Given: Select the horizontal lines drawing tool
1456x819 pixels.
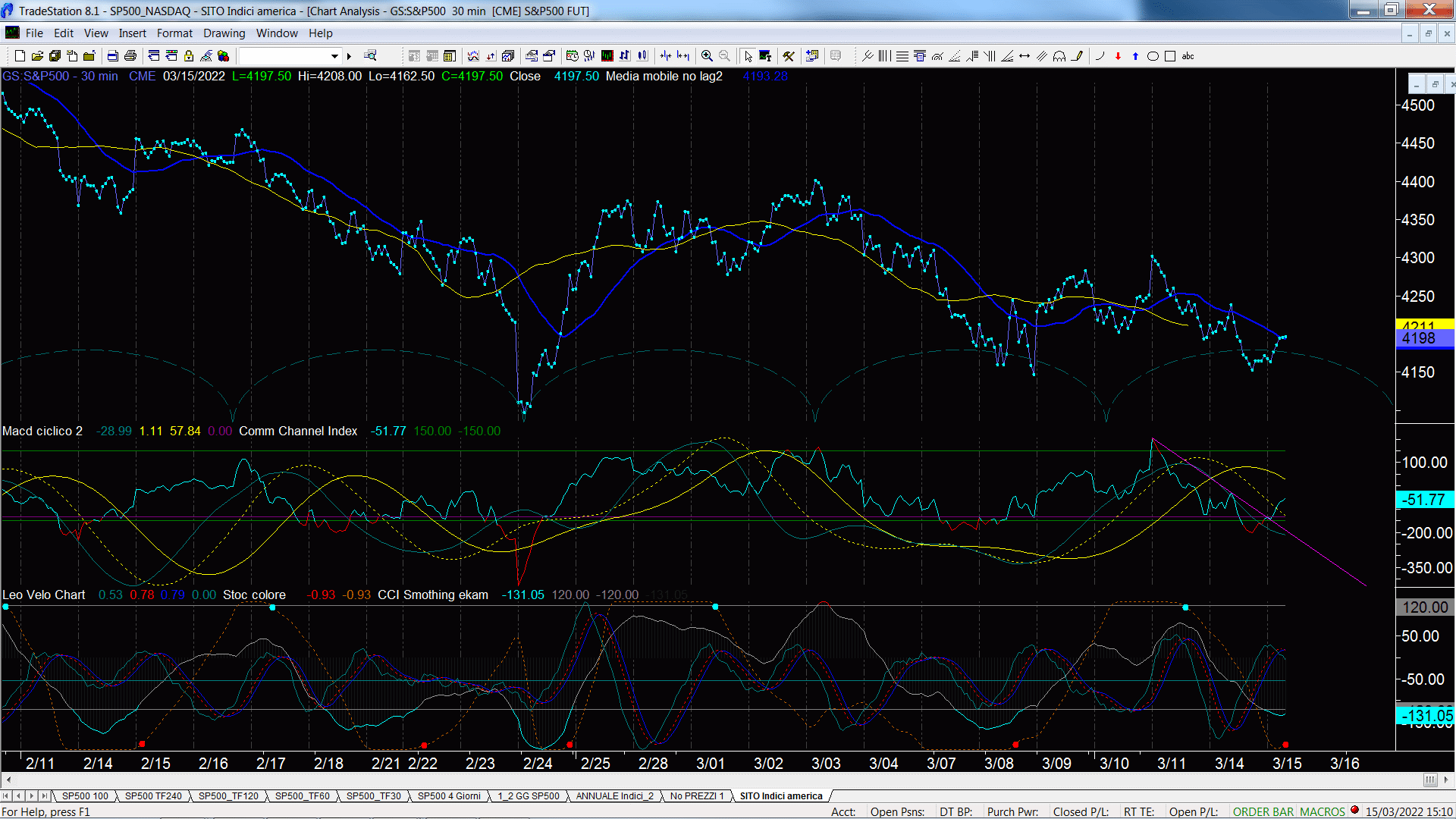Looking at the screenshot, I should pos(902,56).
